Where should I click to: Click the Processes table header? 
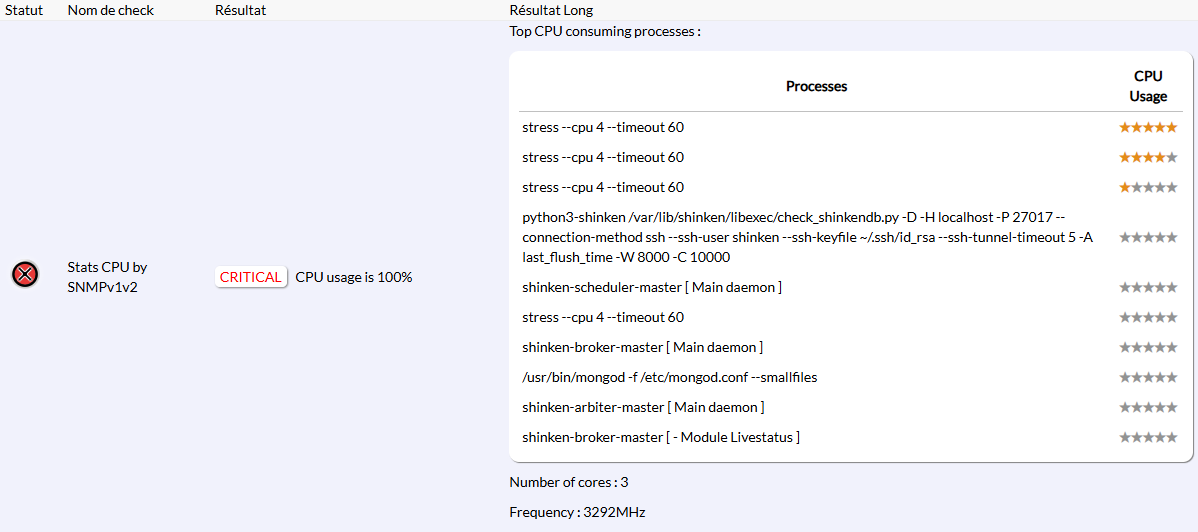(816, 86)
